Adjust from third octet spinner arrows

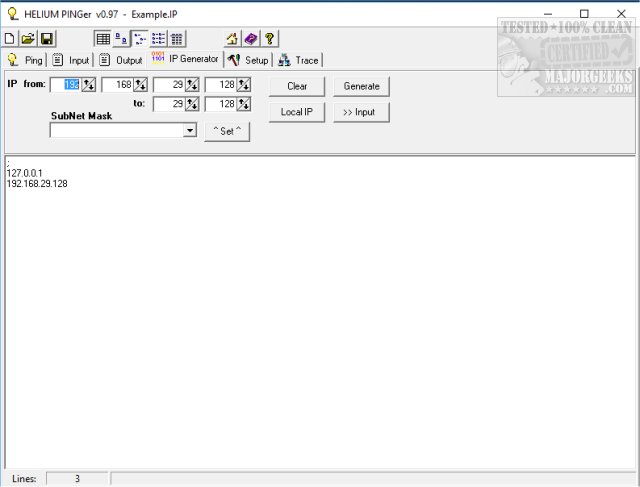(x=192, y=85)
